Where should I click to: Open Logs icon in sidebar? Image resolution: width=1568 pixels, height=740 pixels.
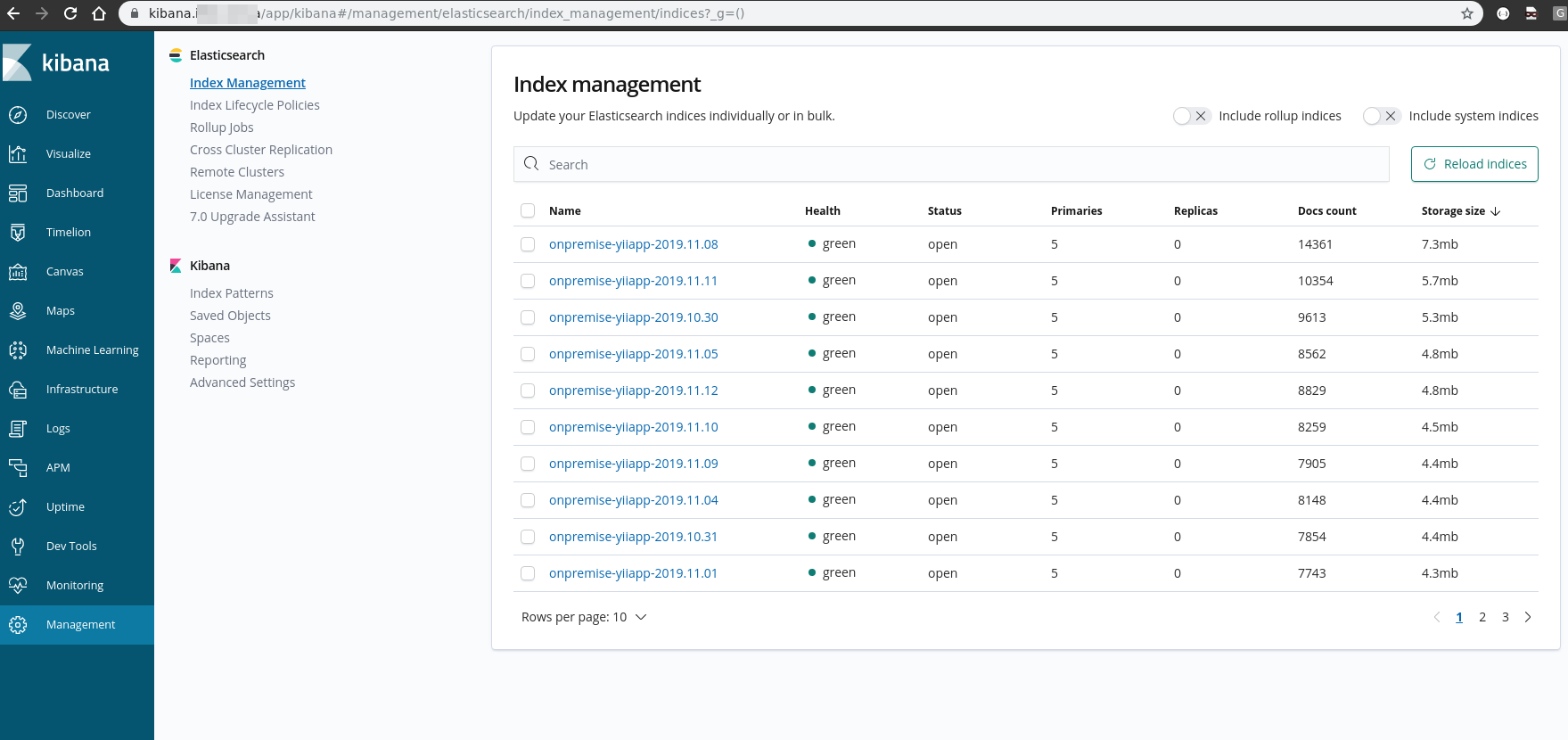pyautogui.click(x=17, y=428)
